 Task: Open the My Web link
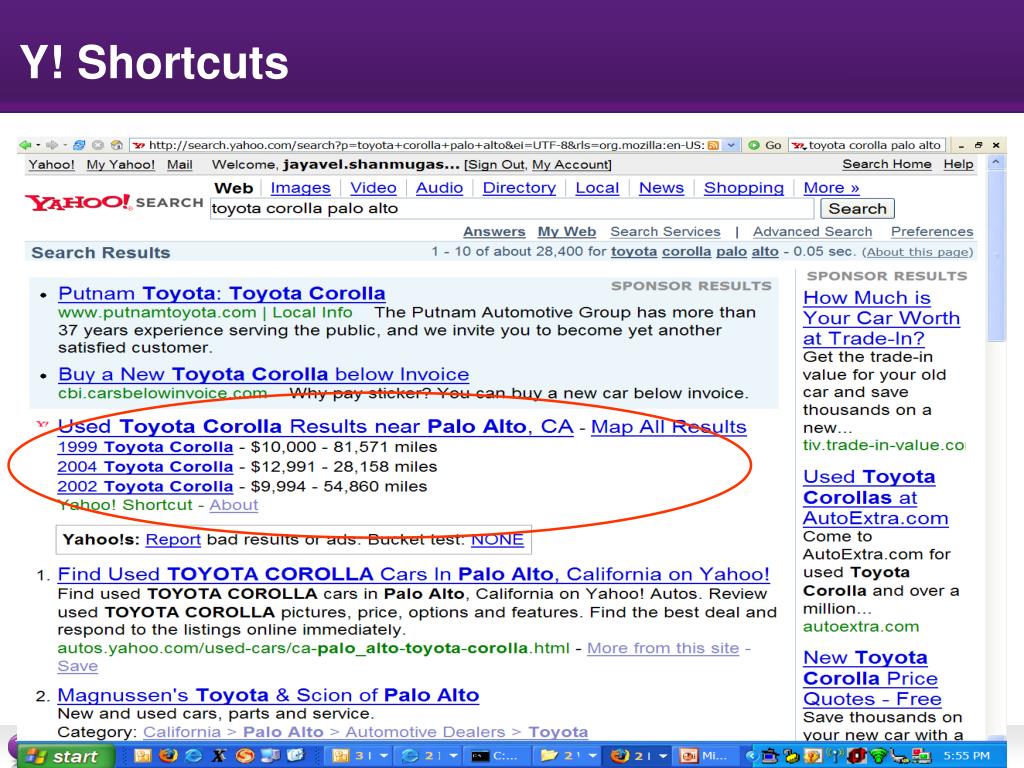(567, 232)
